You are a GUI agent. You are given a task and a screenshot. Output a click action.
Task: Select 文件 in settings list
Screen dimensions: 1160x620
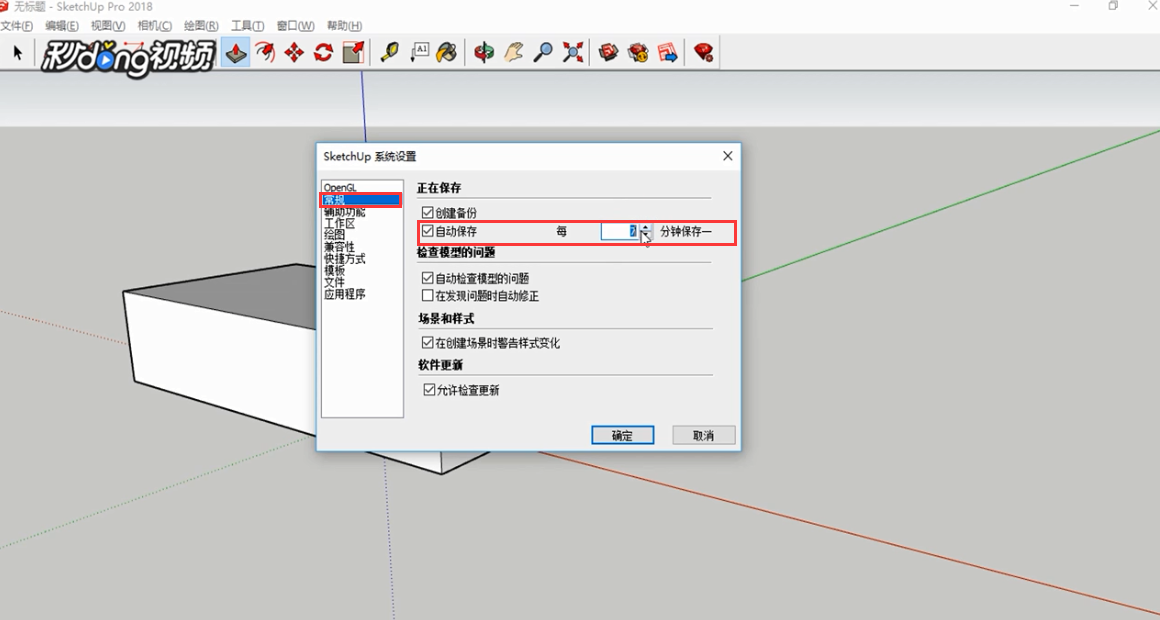334,283
